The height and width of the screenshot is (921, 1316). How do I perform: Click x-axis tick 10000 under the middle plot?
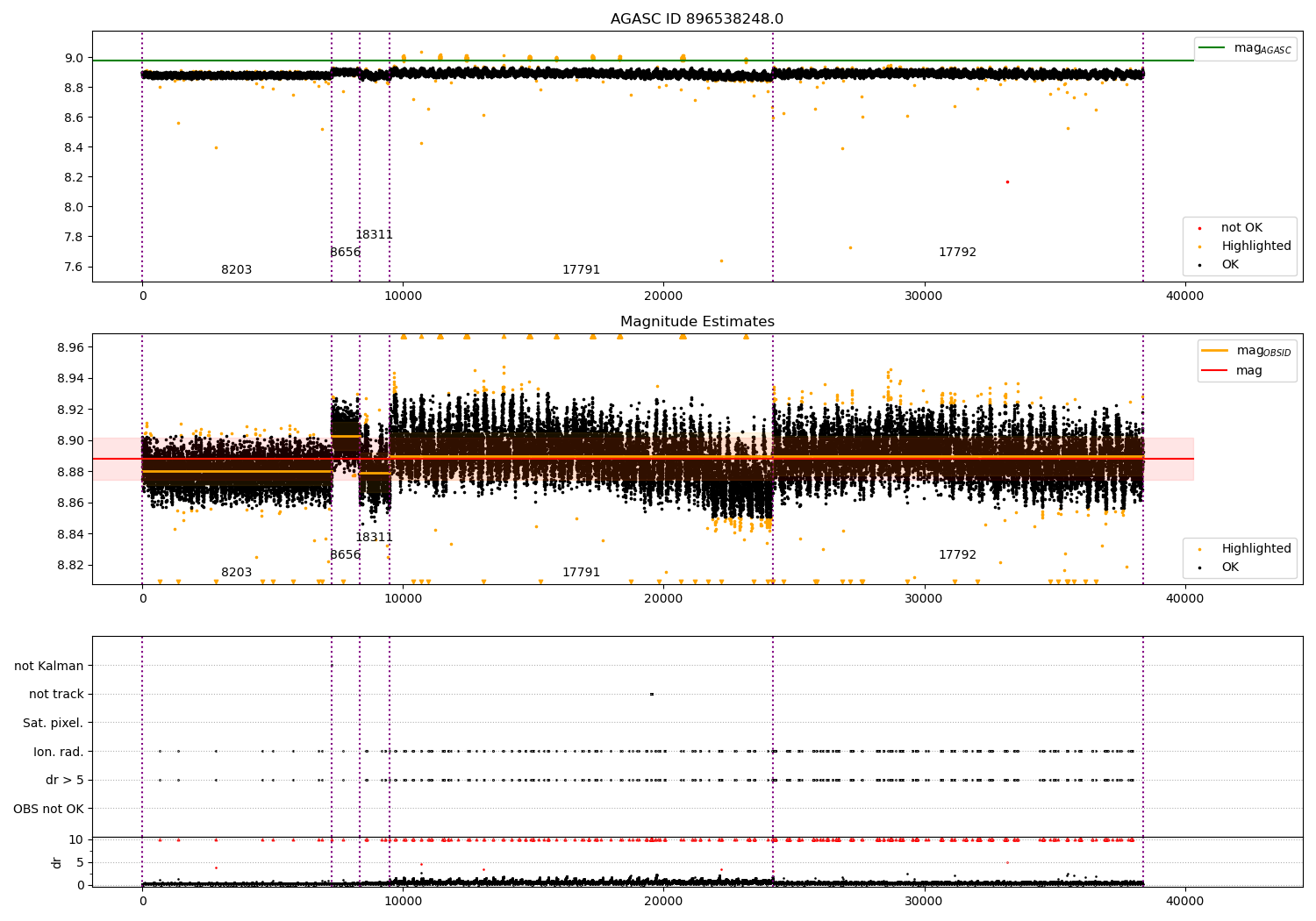click(x=403, y=598)
